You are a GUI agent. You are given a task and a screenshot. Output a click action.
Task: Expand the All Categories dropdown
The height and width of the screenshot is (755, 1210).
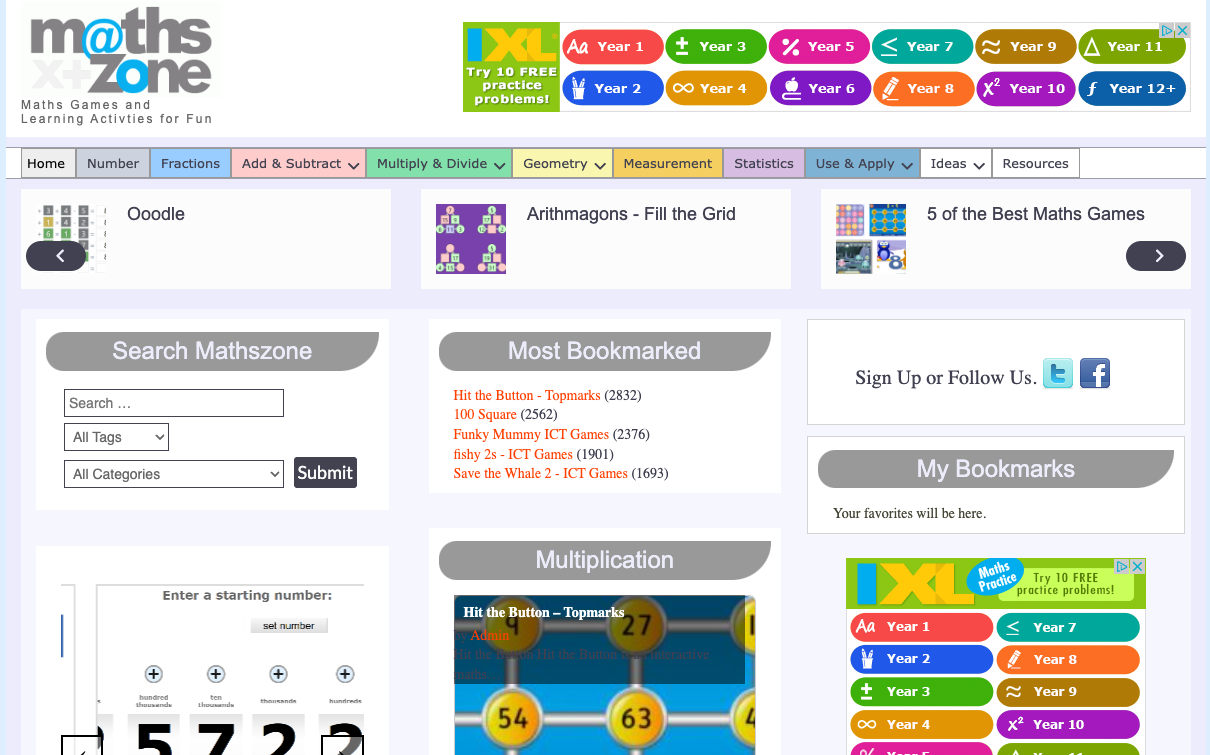[174, 474]
